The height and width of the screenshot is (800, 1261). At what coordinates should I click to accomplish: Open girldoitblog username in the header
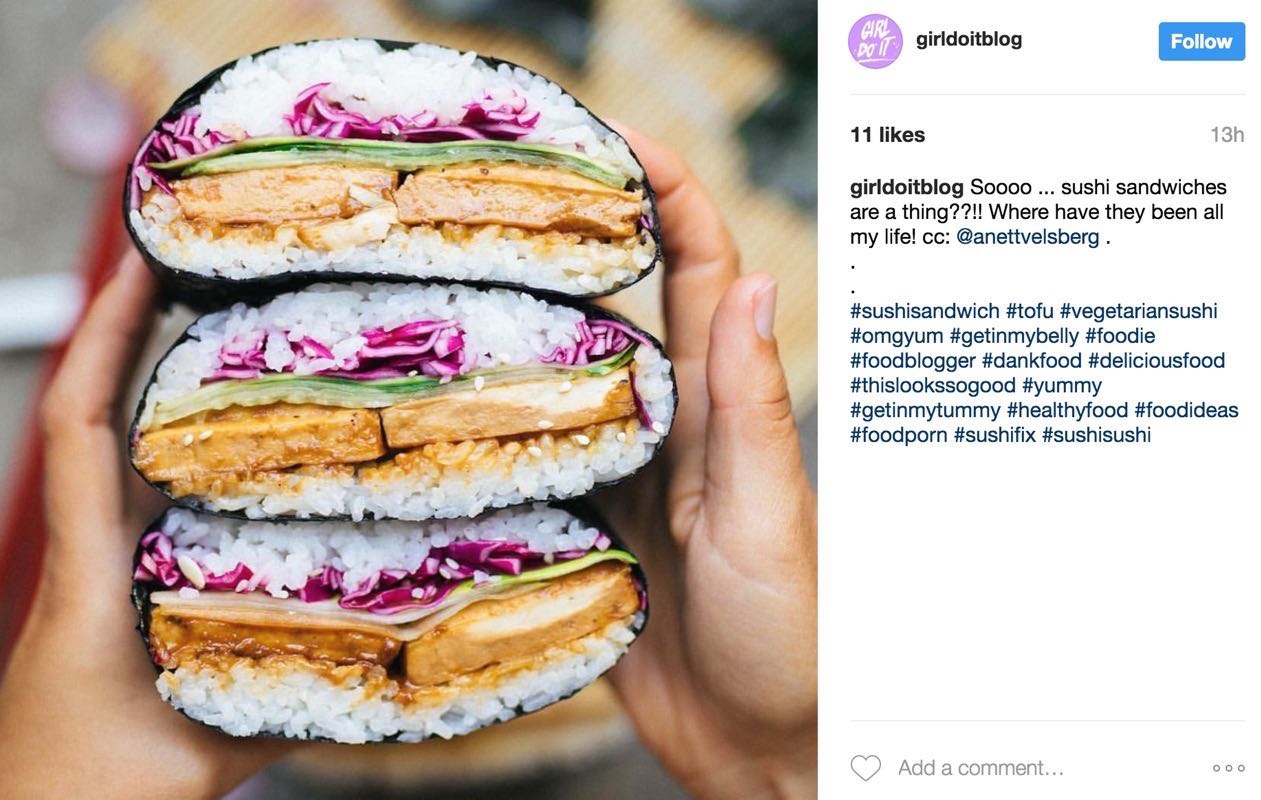(969, 40)
